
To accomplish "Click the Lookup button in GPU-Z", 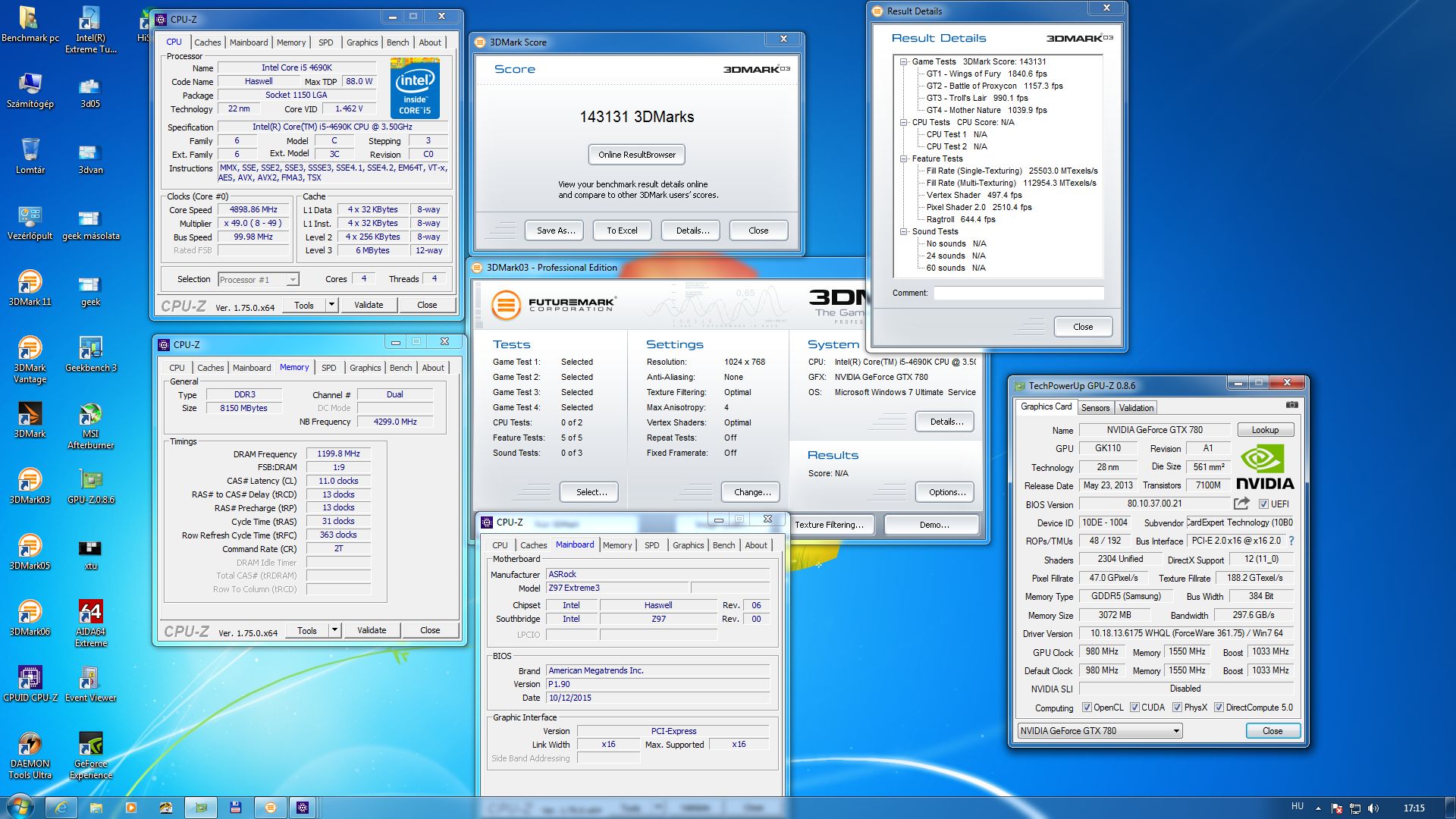I will point(1264,430).
